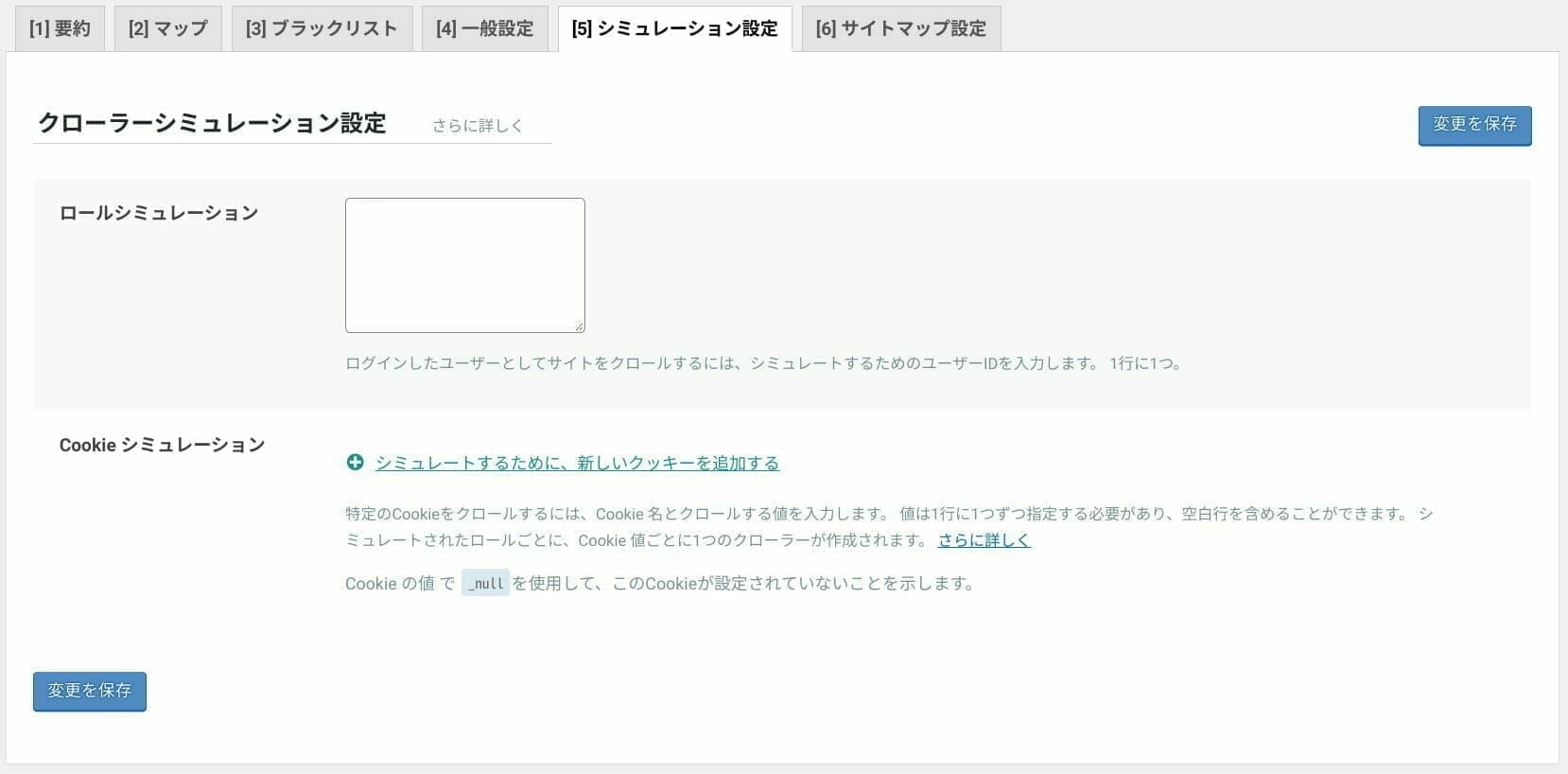Click the クローラーシミュレーション設定 heading

point(212,124)
